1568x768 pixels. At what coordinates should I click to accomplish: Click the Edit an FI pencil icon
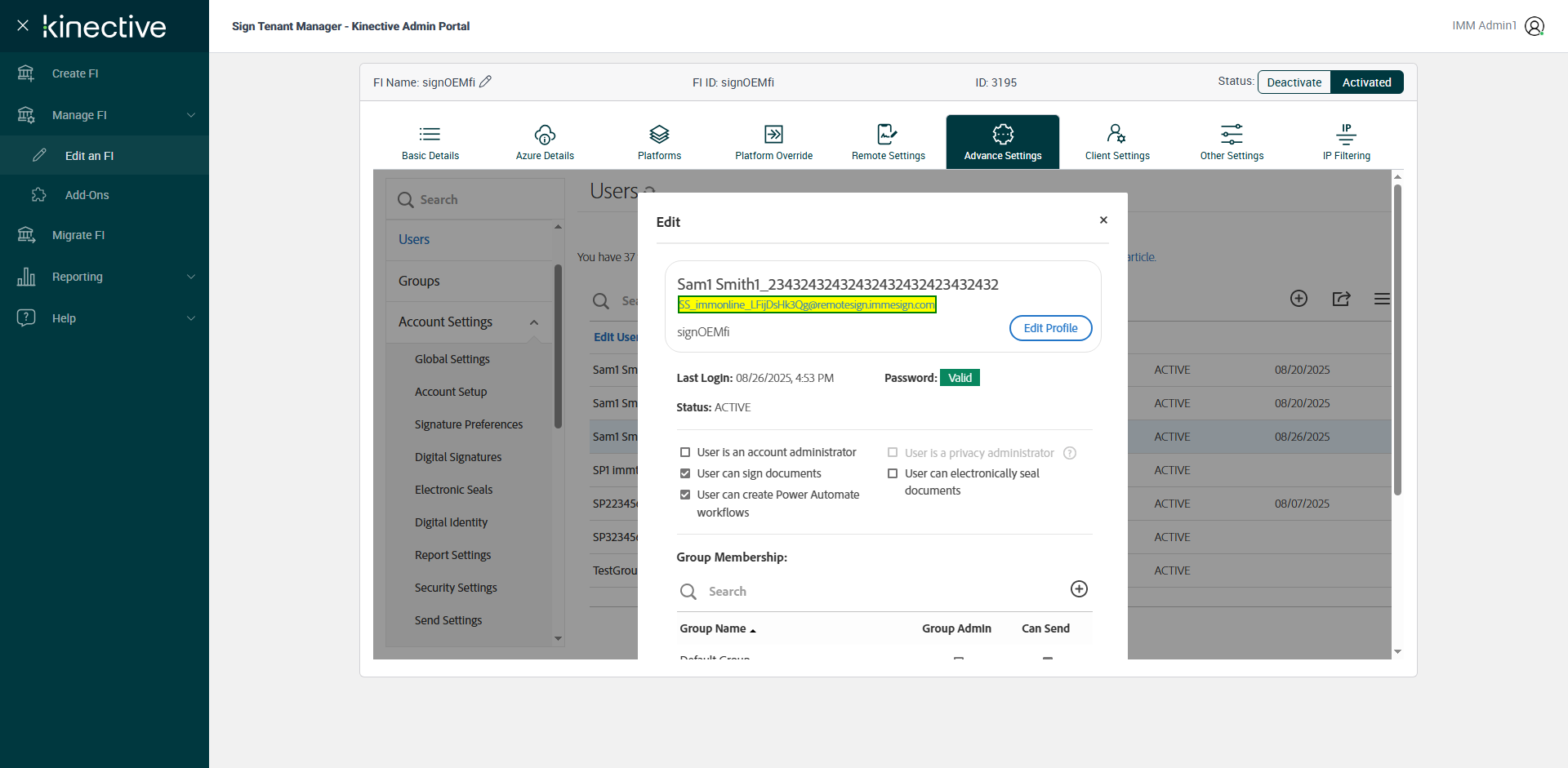[39, 155]
